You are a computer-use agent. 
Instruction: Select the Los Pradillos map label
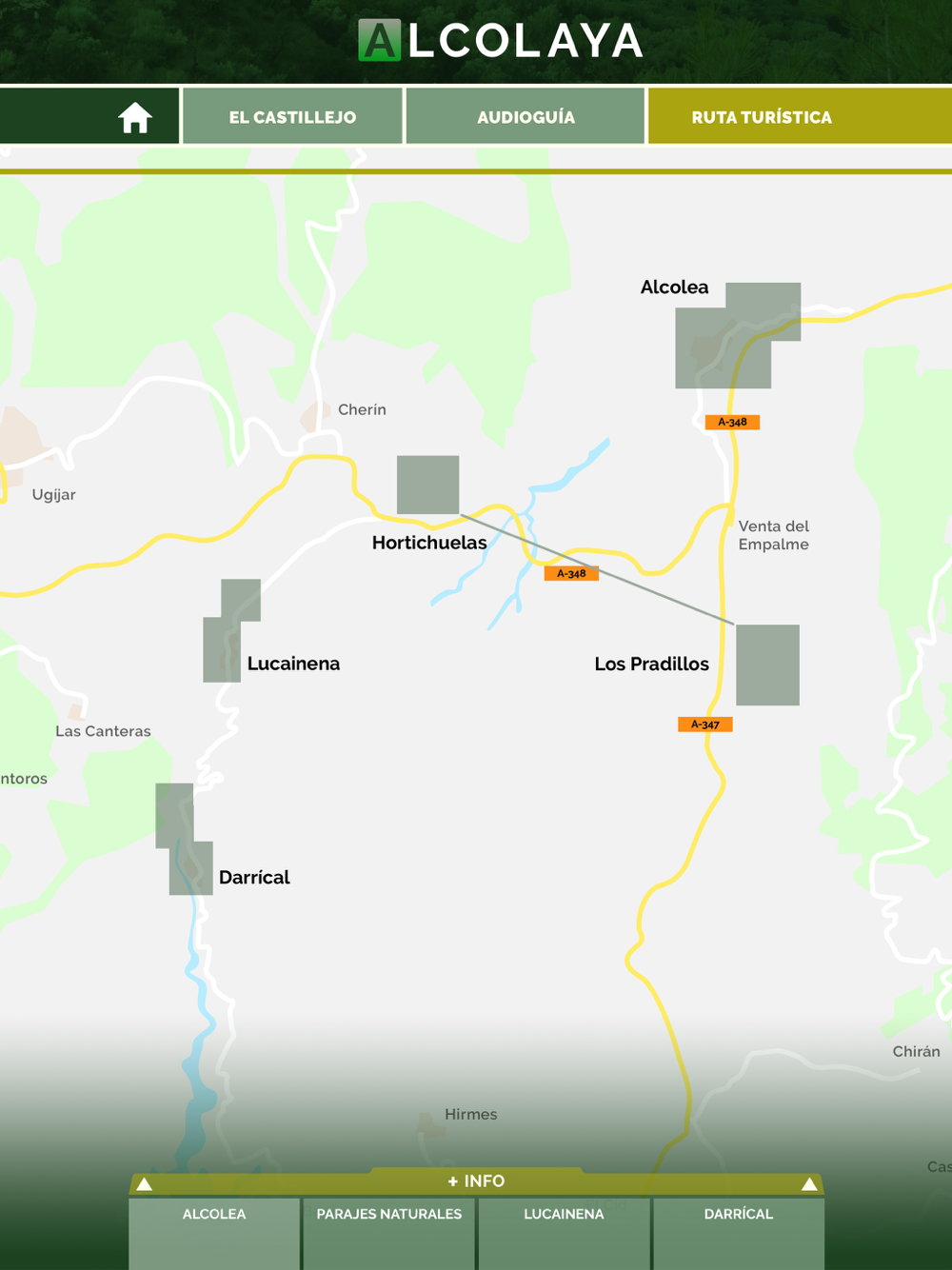pyautogui.click(x=651, y=664)
